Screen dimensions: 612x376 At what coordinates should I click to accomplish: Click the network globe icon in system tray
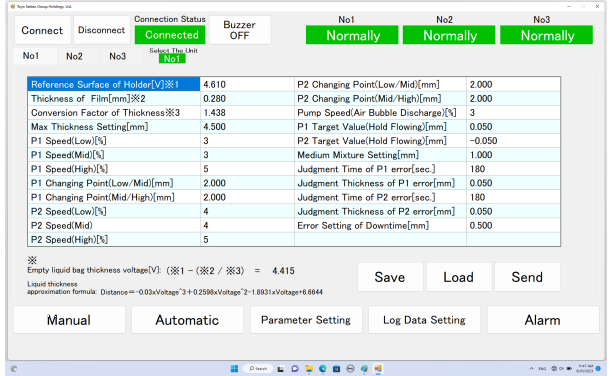point(554,369)
